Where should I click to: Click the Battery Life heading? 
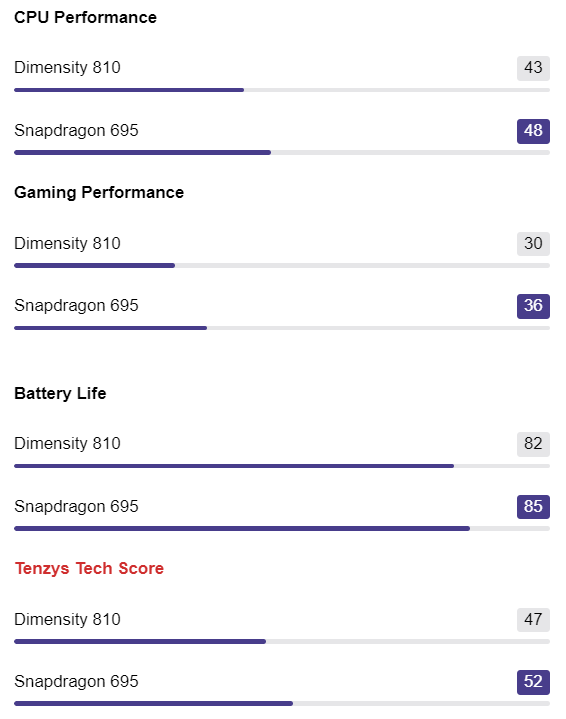[60, 393]
